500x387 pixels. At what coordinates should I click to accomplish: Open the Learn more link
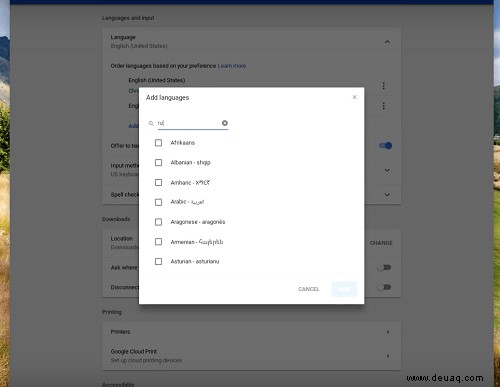[232, 66]
